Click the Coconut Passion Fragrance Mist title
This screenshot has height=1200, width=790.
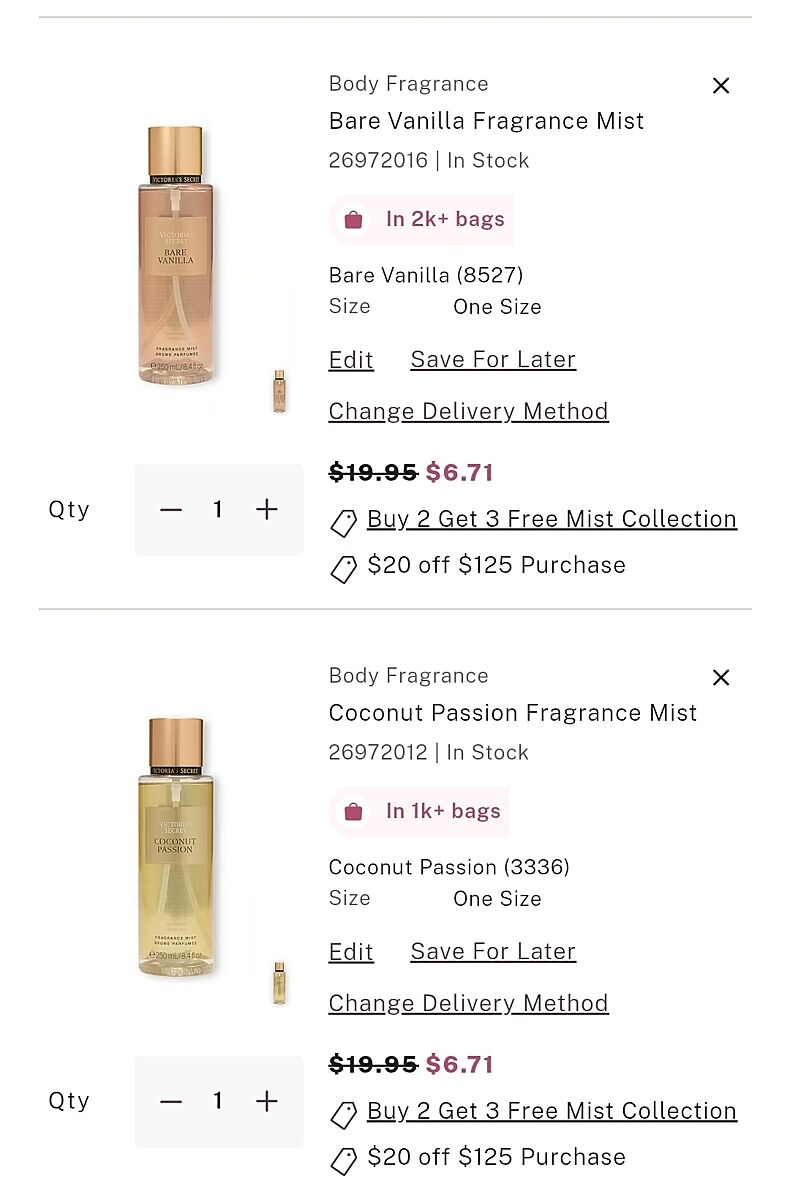[513, 714]
